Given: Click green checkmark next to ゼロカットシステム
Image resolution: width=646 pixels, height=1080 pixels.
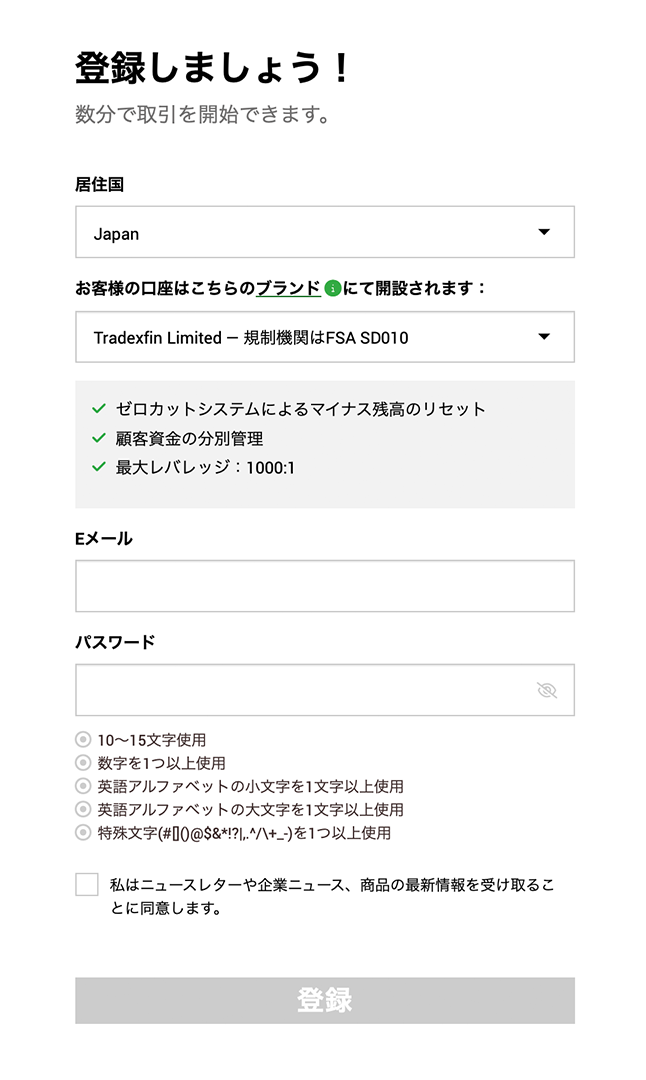Looking at the screenshot, I should [x=98, y=409].
